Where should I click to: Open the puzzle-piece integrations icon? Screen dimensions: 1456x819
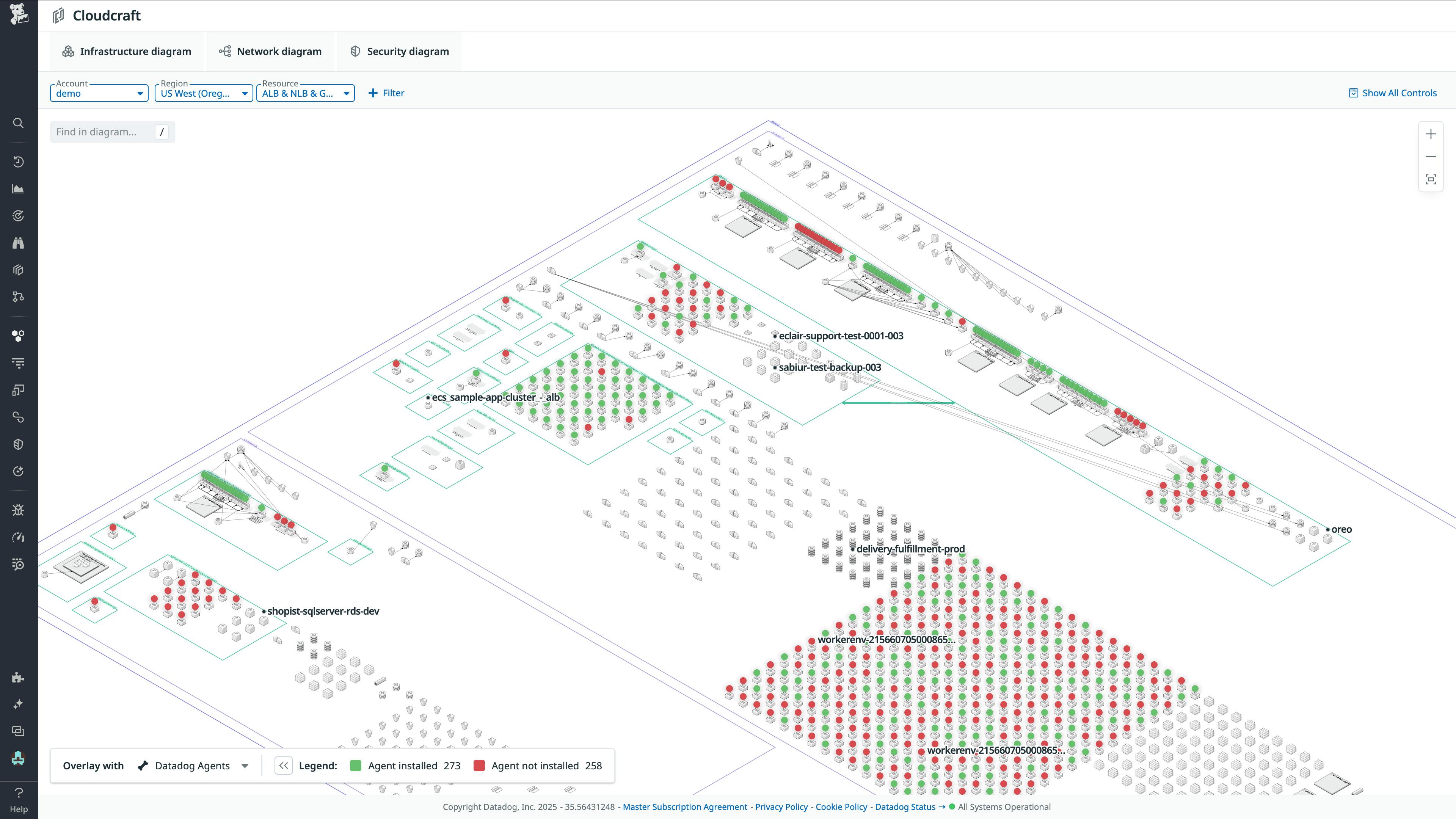[x=18, y=677]
